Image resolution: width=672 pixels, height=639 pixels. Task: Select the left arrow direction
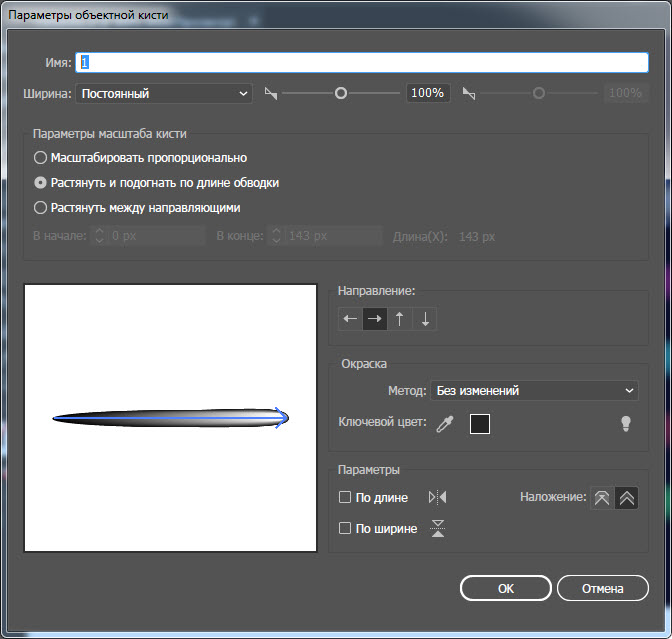tap(350, 319)
